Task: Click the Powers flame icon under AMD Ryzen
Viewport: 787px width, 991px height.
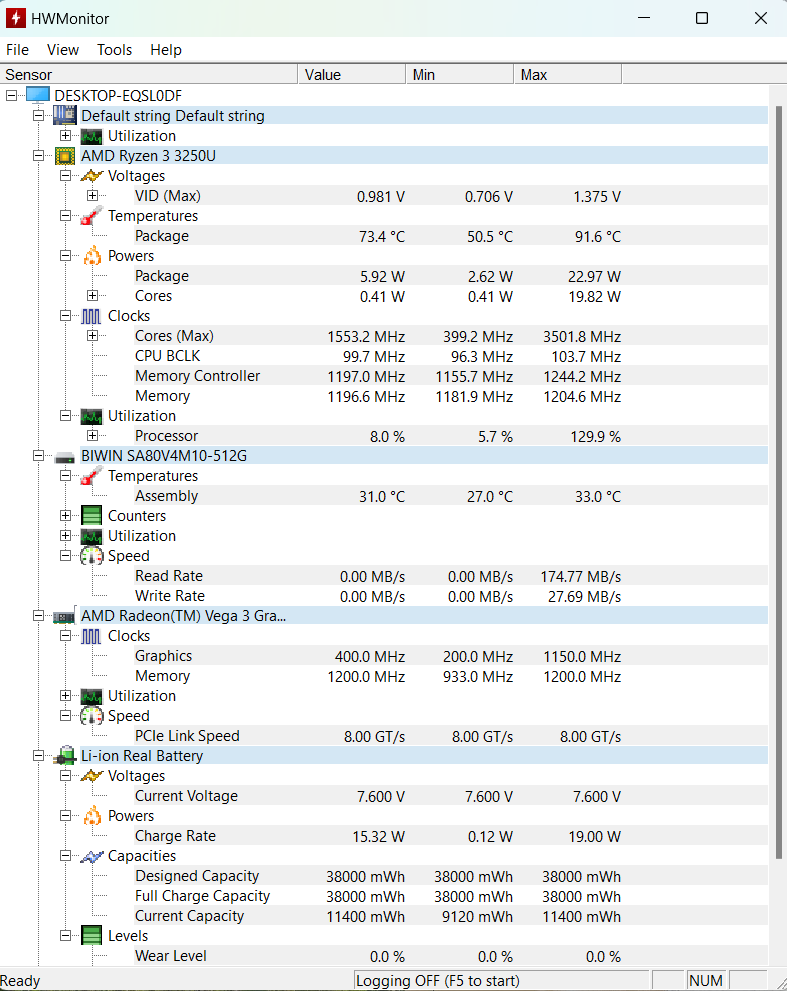Action: coord(92,256)
